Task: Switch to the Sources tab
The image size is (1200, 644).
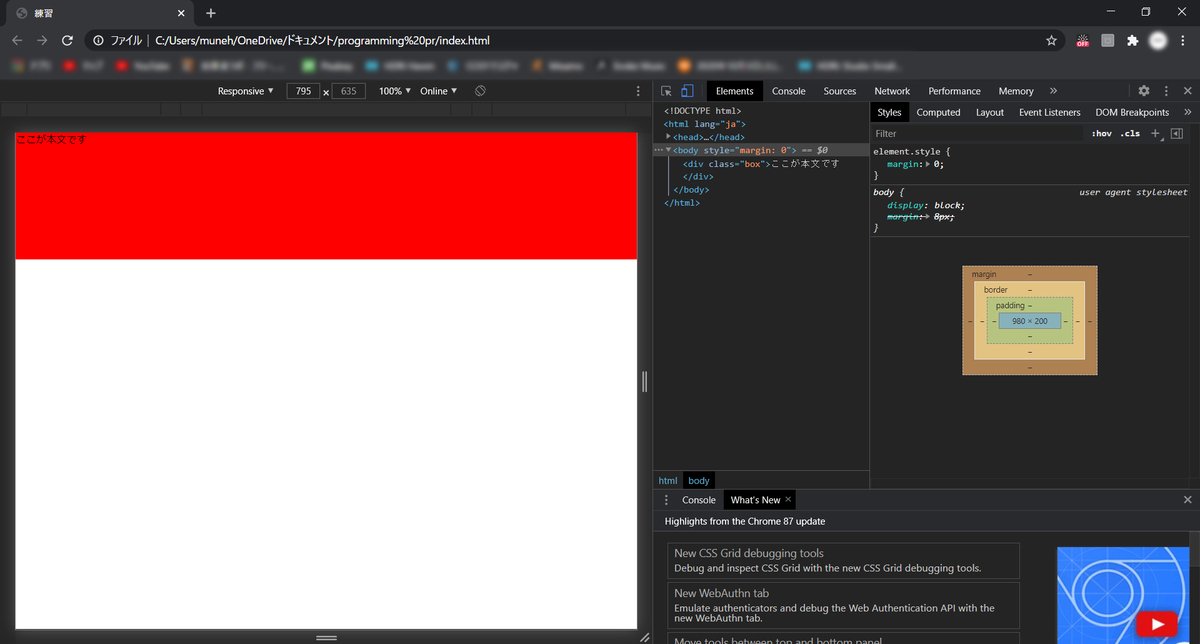Action: pos(840,91)
